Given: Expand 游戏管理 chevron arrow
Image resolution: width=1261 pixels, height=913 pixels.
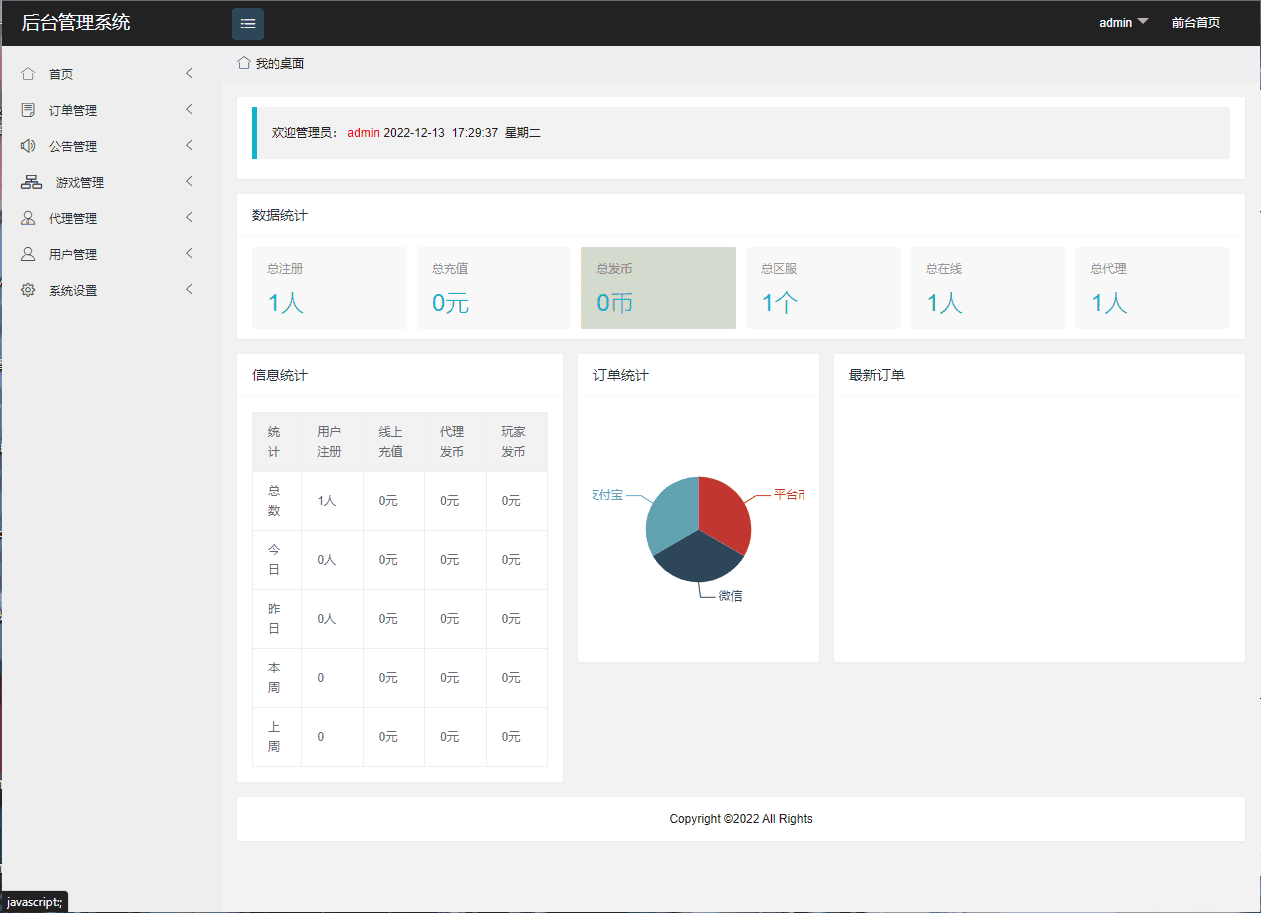Looking at the screenshot, I should pyautogui.click(x=189, y=181).
